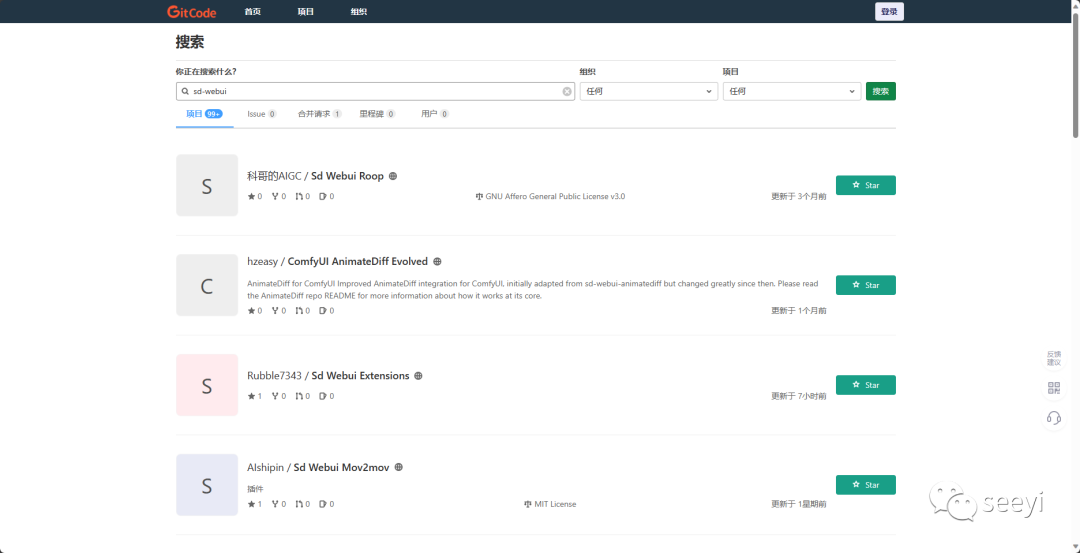The height and width of the screenshot is (553, 1080).
Task: Expand the 项目 filter dropdown
Action: [x=791, y=91]
